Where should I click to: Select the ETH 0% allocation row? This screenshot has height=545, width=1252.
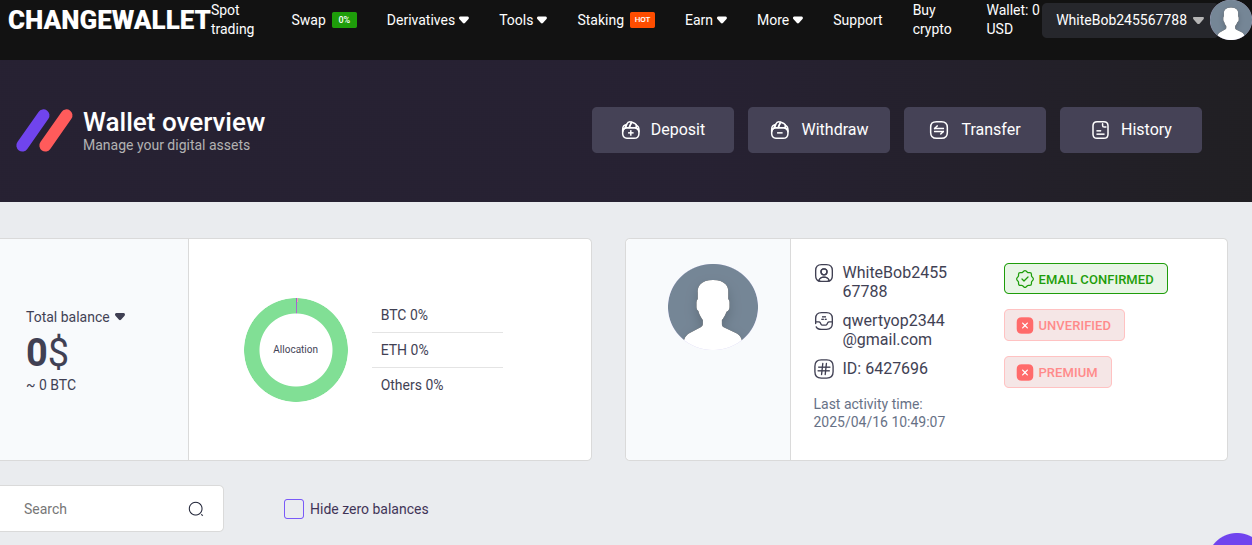tap(437, 350)
